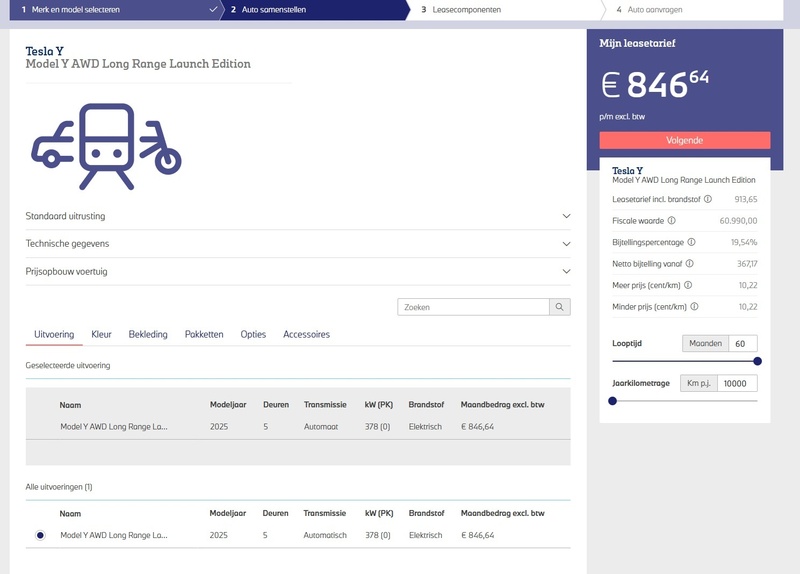Screen dimensions: 800x574
Task: Click Model Y AWD name in selected uitvoering
Action: (114, 427)
